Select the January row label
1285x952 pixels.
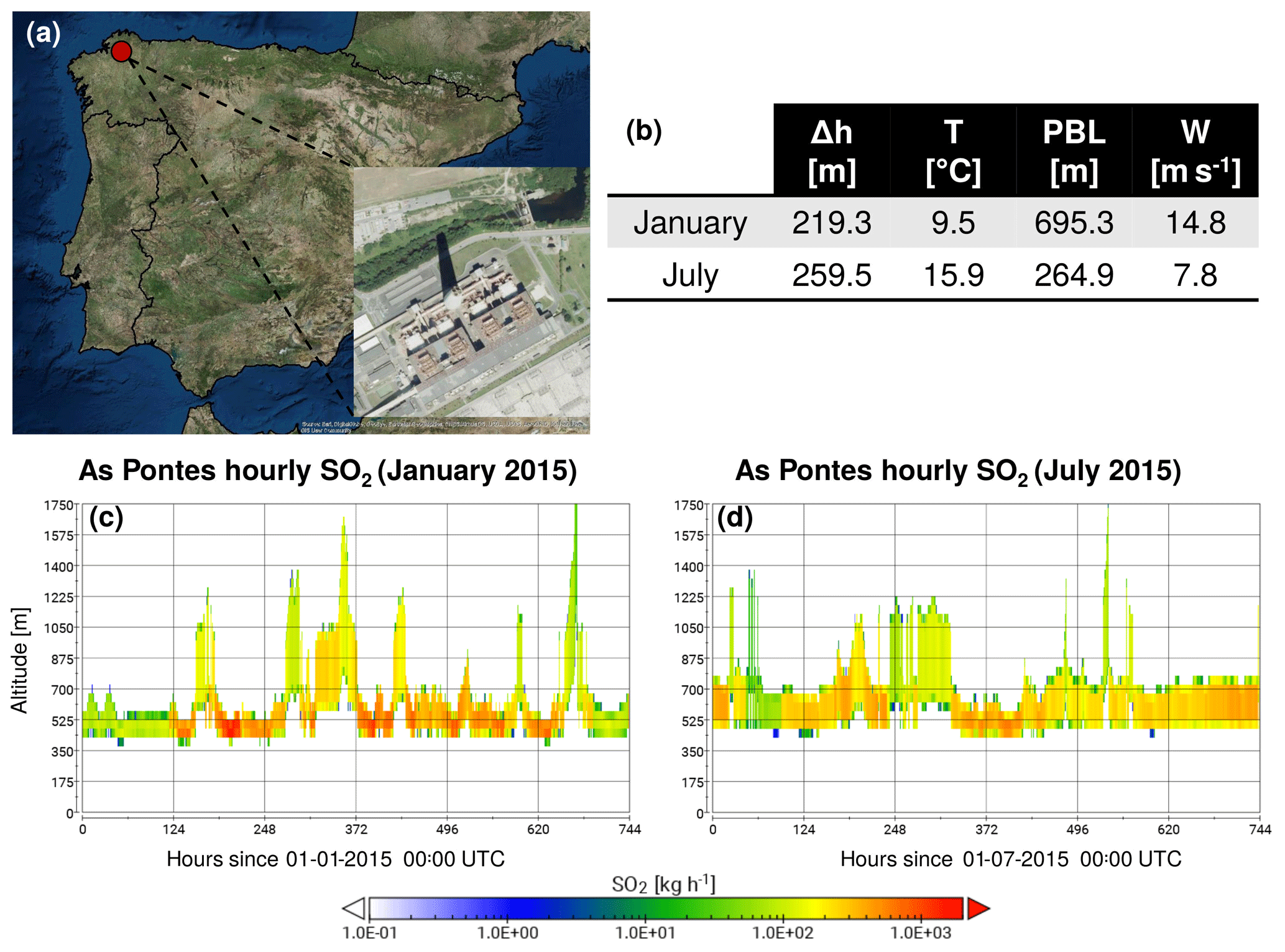(690, 223)
